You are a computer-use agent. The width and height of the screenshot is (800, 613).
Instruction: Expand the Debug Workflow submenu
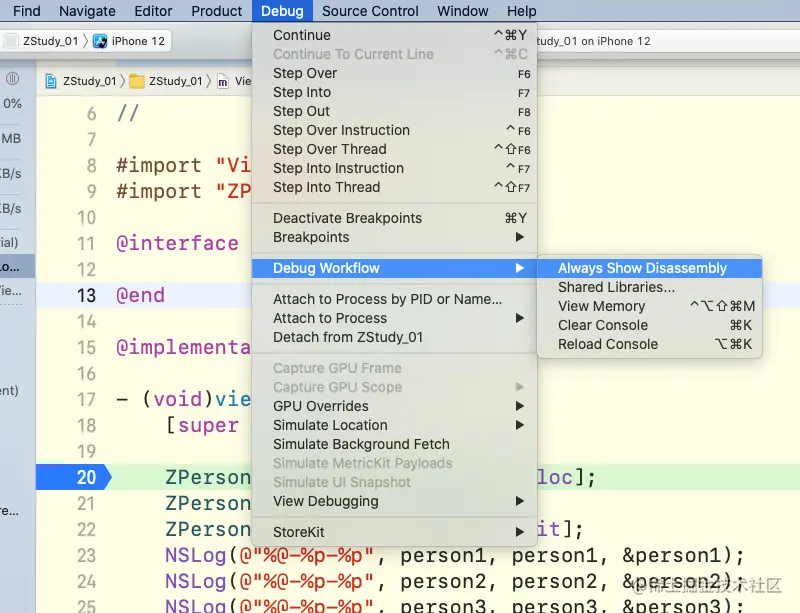point(394,268)
